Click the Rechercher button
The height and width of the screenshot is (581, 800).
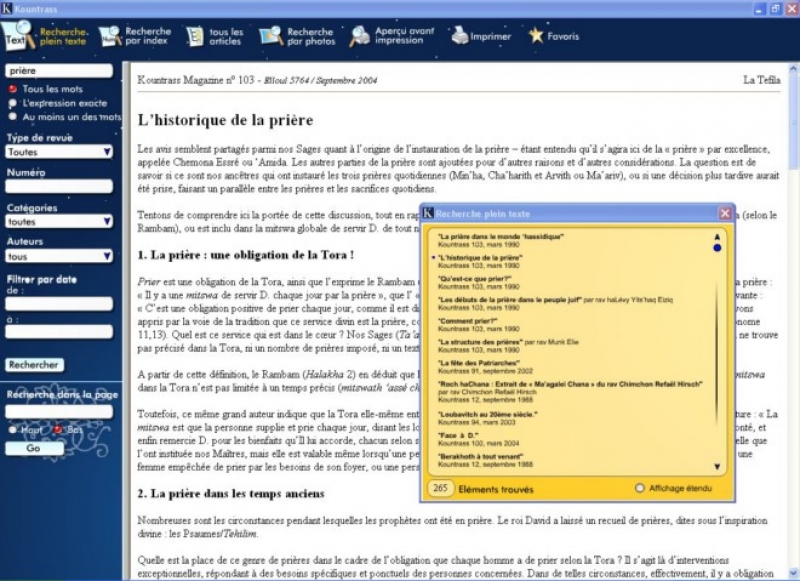[x=34, y=365]
